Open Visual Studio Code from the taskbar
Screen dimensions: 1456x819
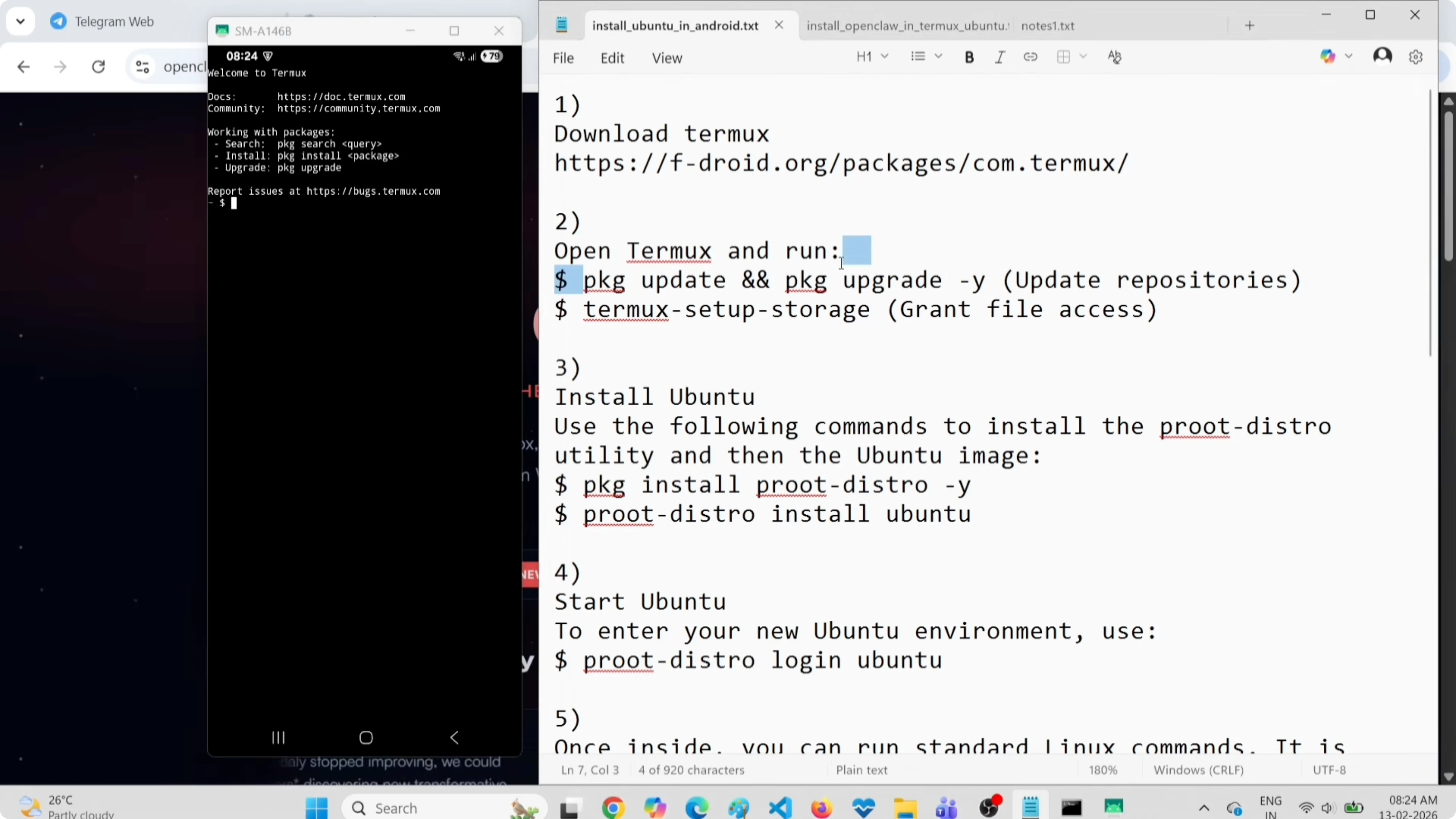click(780, 807)
